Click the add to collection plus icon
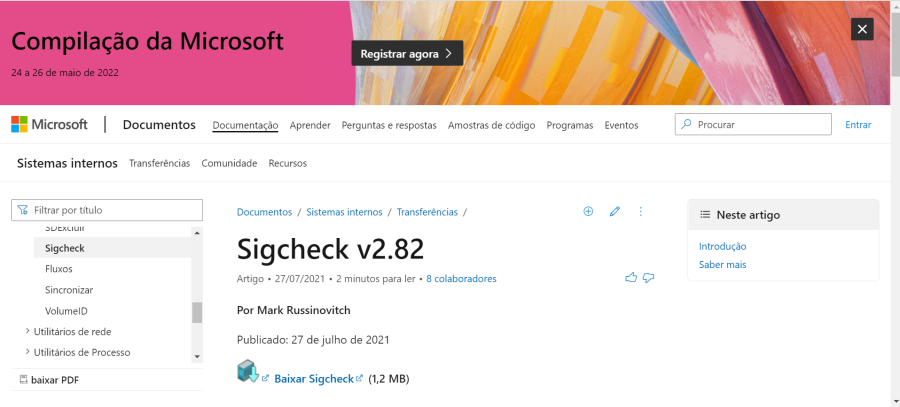Viewport: 900px width, 407px height. coord(588,212)
